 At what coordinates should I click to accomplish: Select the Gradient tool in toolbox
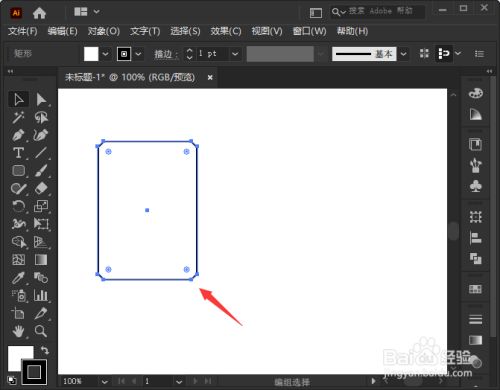[x=41, y=260]
